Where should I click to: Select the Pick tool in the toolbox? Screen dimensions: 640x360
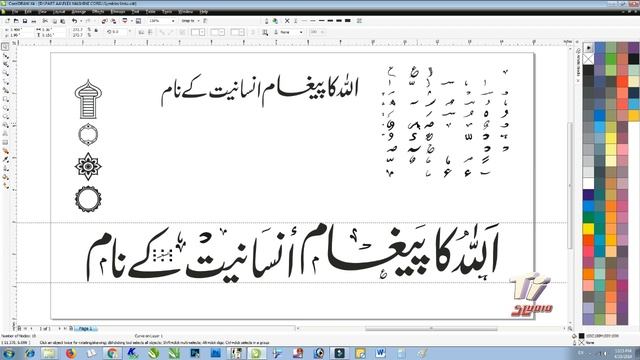pos(5,47)
